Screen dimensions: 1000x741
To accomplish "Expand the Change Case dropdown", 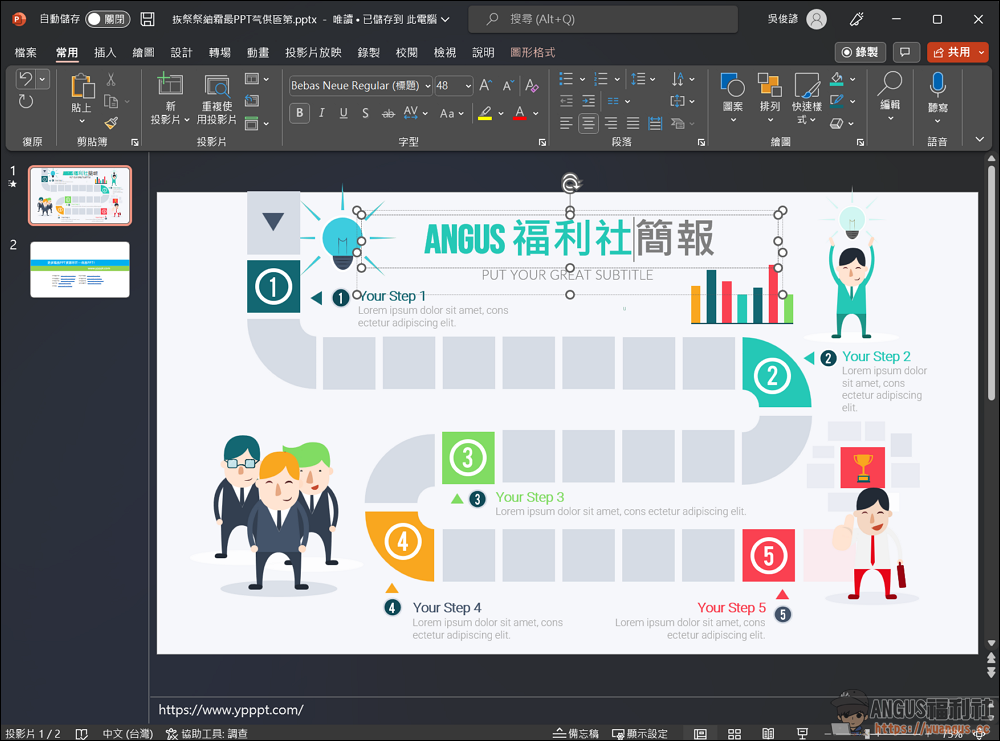I will tap(461, 114).
